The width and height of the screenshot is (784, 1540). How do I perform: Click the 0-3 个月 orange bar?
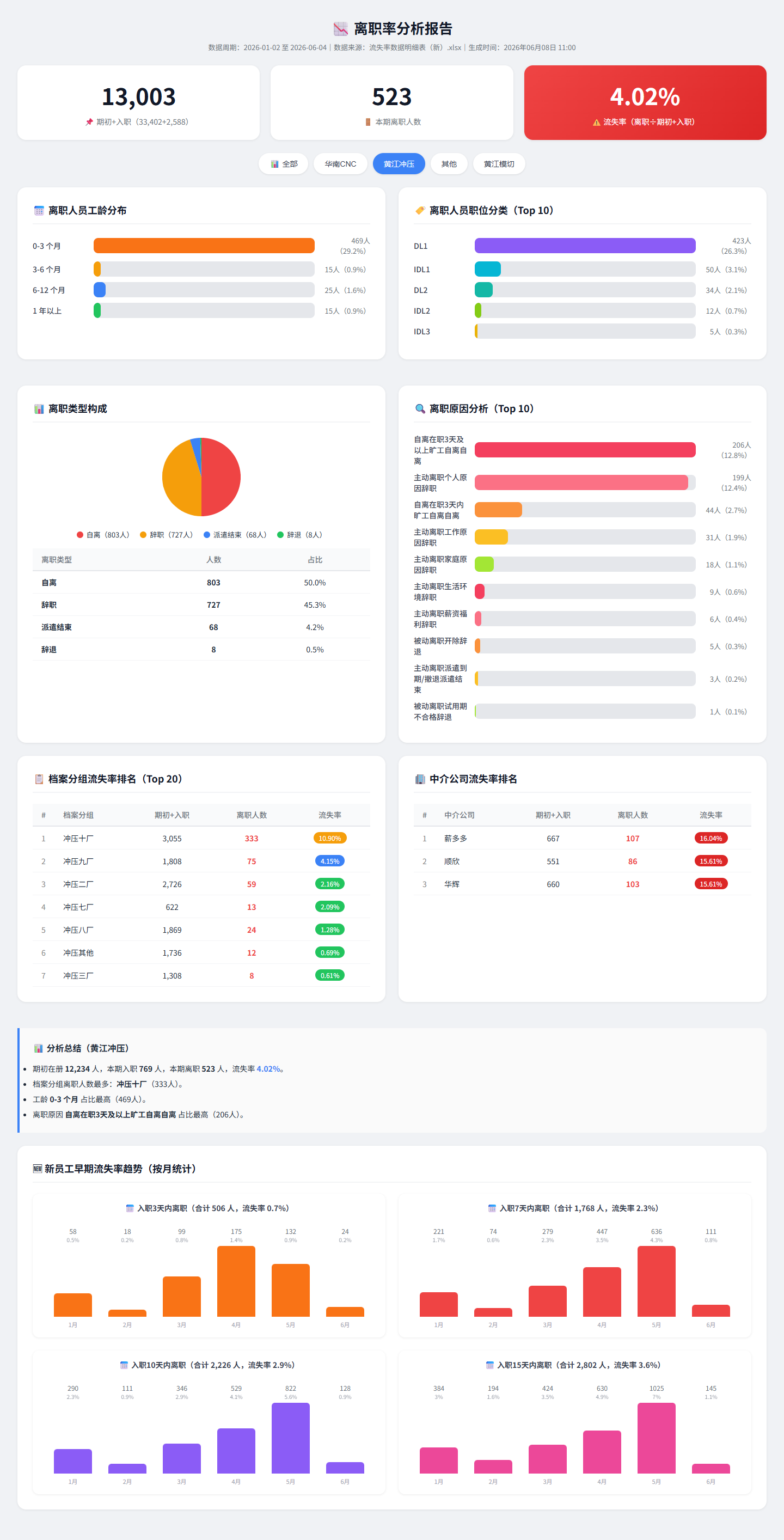[x=204, y=246]
